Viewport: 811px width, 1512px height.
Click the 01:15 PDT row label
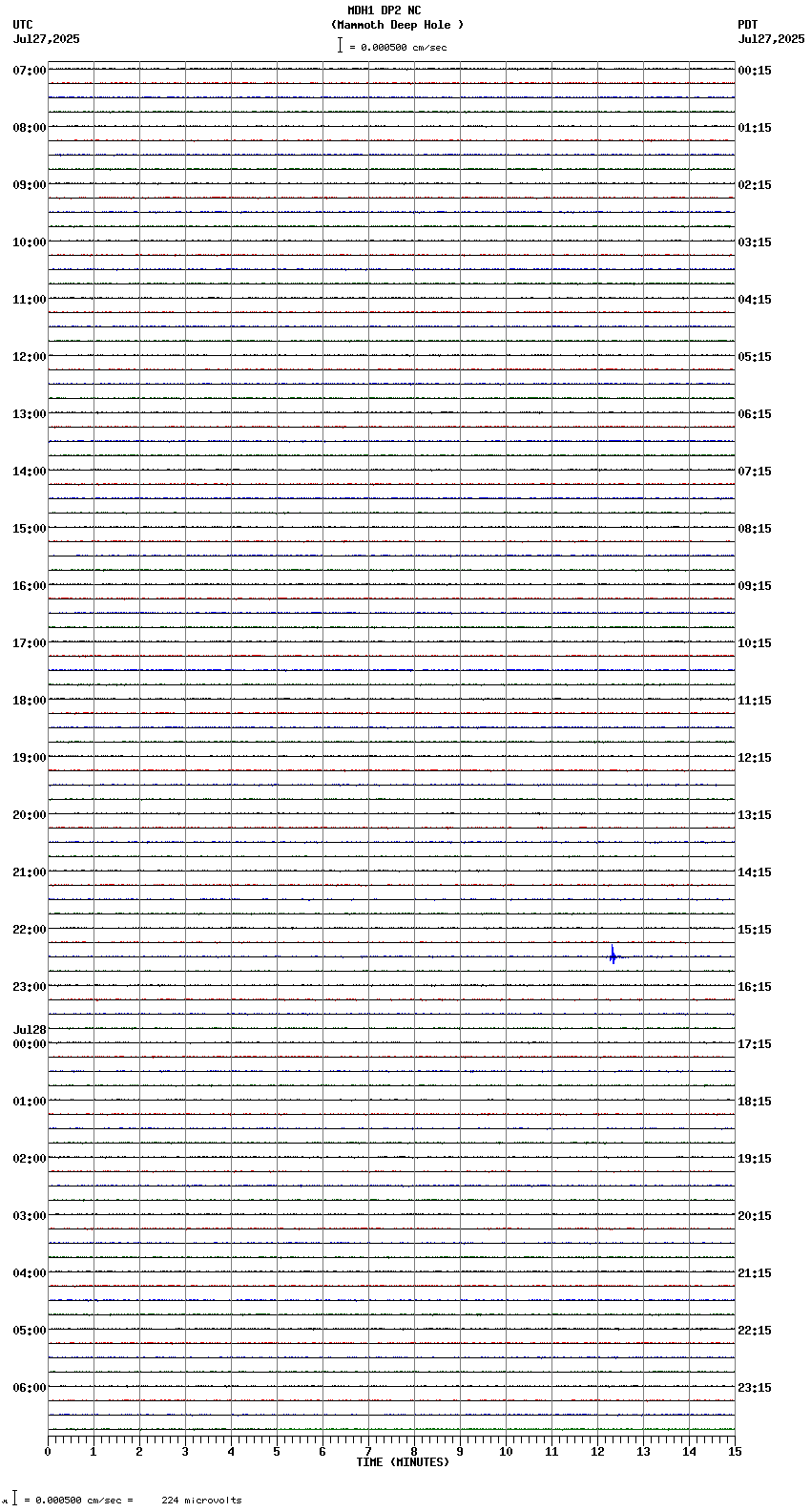pyautogui.click(x=755, y=128)
